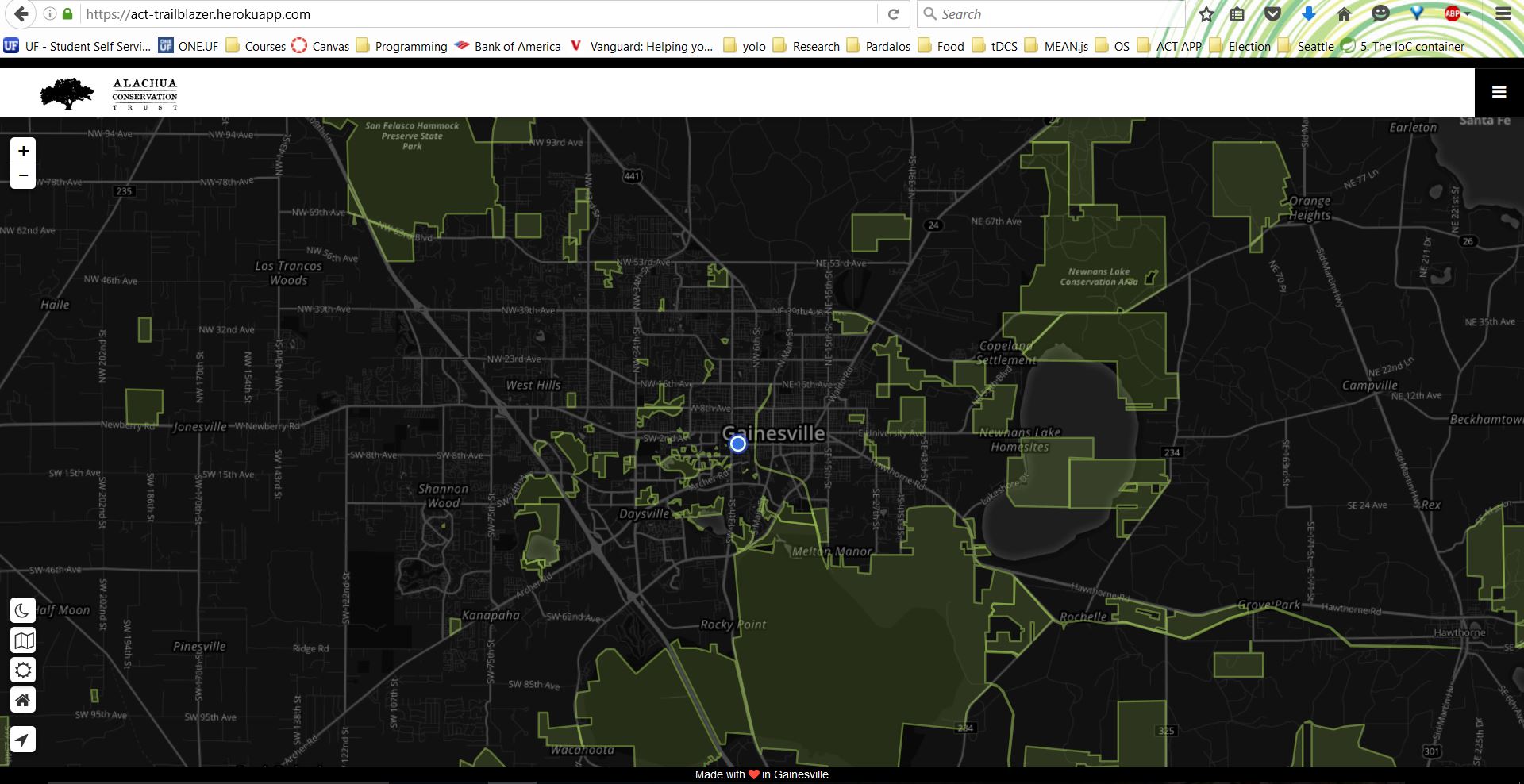Click the Adblock Plus ABP icon
The image size is (1524, 784).
[1452, 13]
